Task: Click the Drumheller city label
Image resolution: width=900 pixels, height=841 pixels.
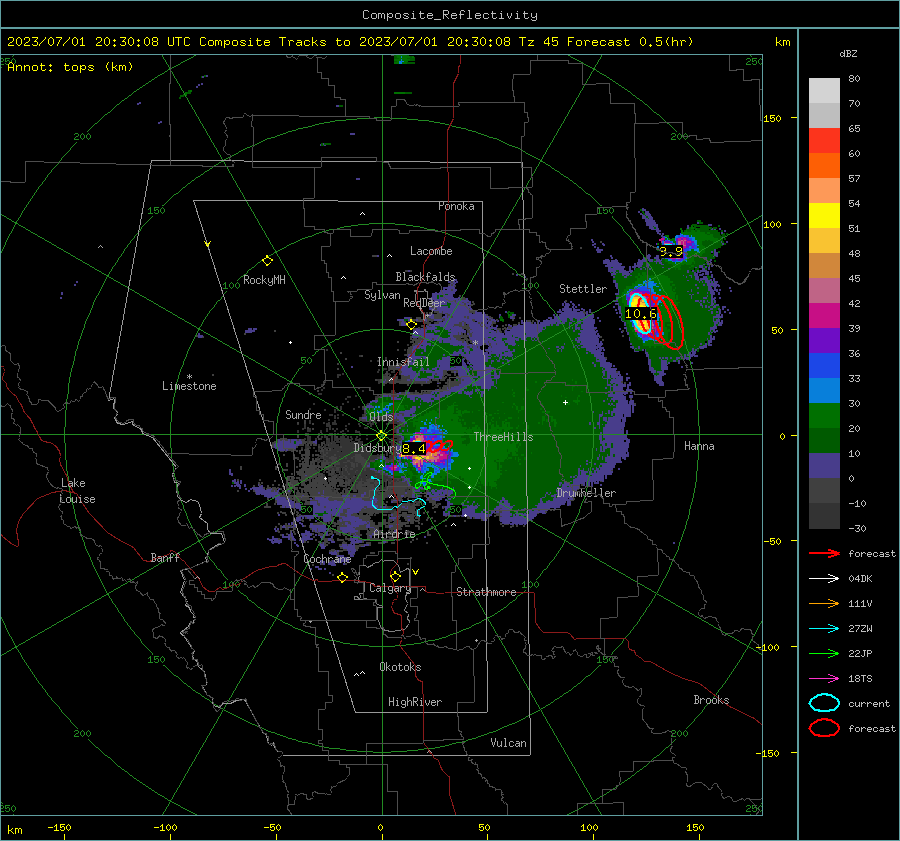Action: 586,493
